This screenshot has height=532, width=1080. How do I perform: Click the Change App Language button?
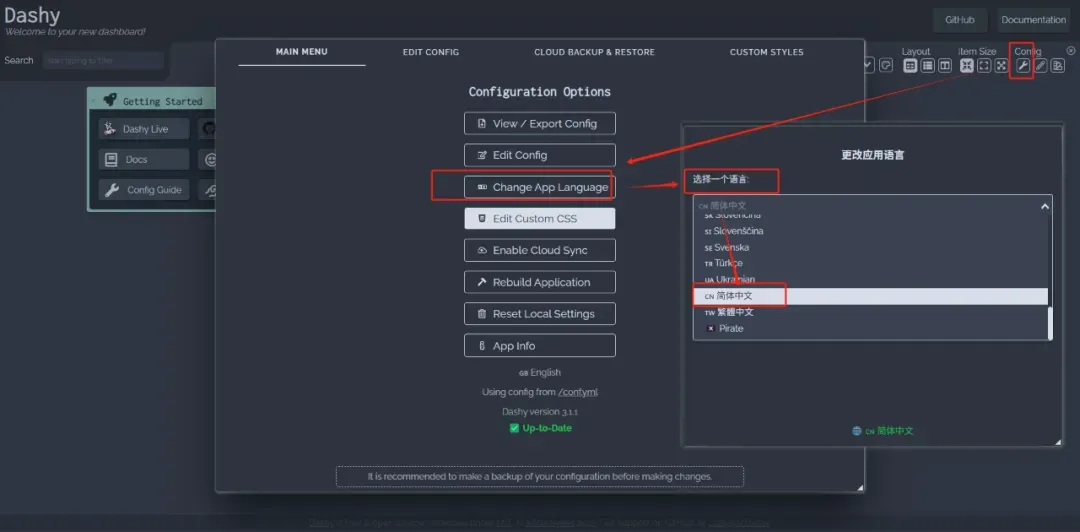[x=540, y=187]
